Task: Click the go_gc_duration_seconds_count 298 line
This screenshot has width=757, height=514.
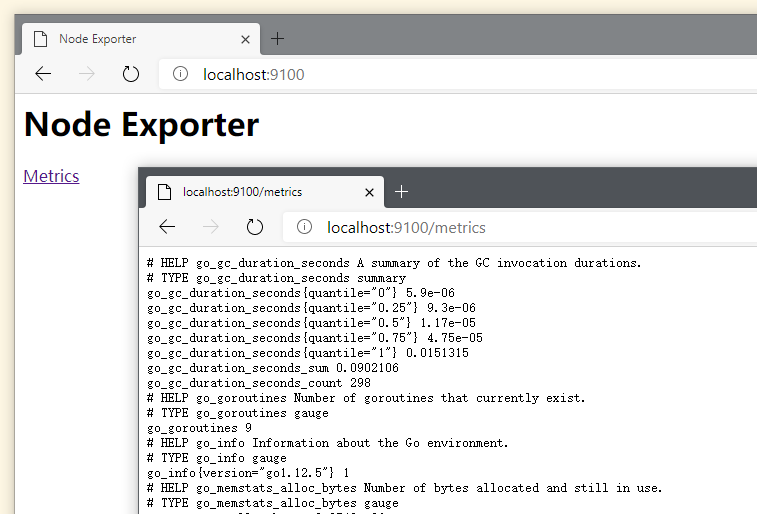Action: point(259,383)
